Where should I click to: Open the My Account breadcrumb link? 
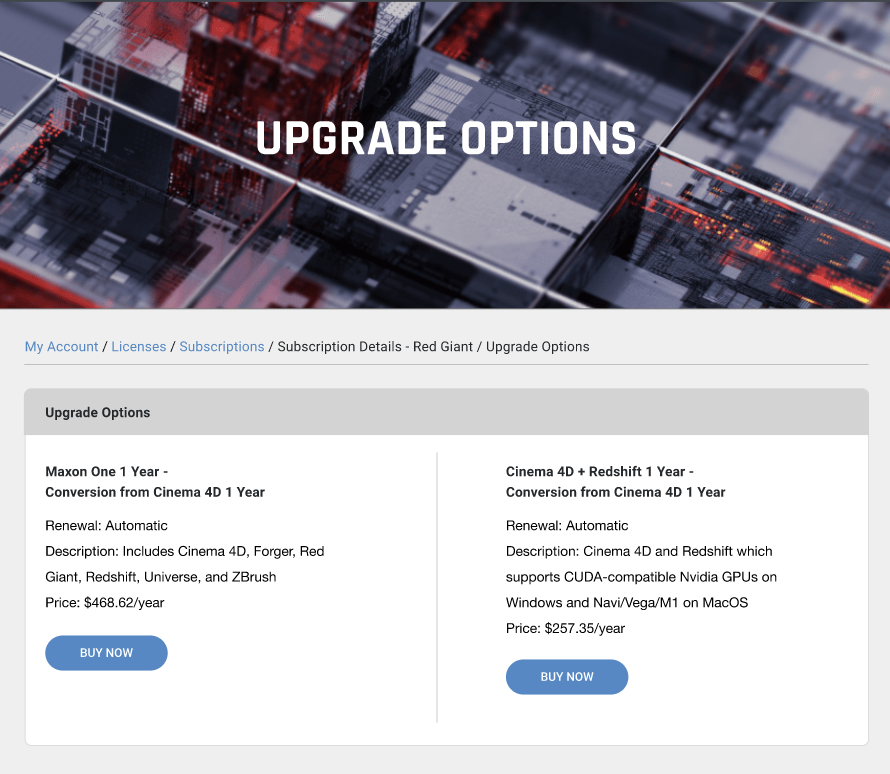61,347
